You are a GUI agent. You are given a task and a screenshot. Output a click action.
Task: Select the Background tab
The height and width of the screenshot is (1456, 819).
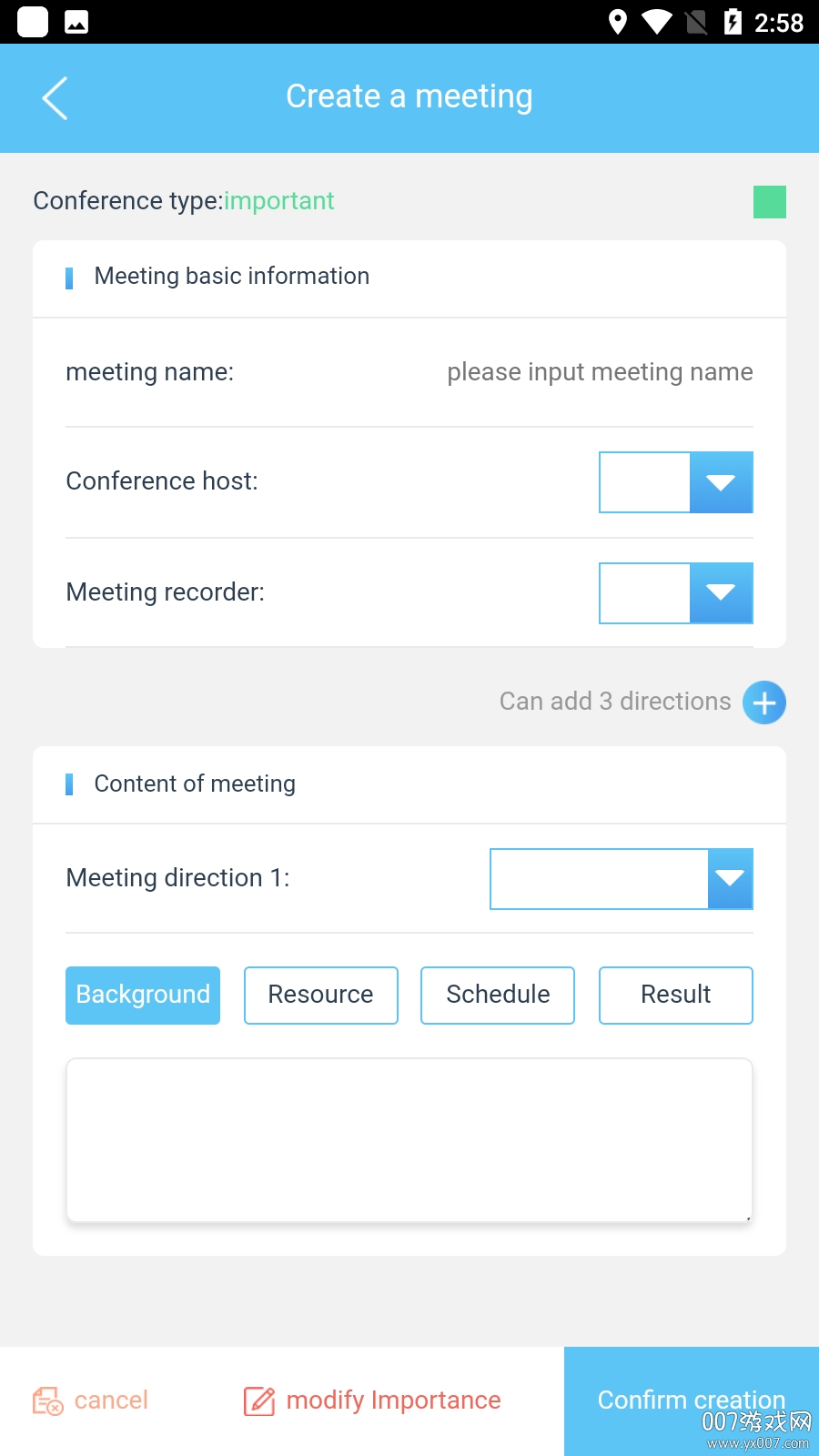click(143, 996)
